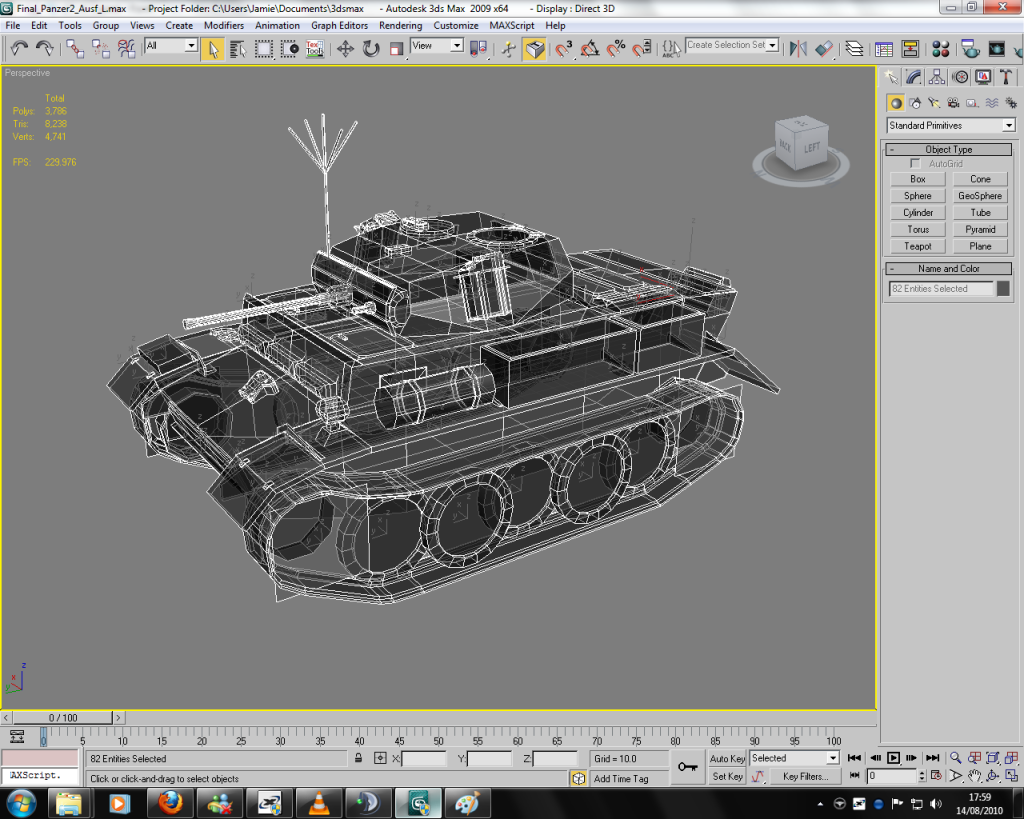The image size is (1024, 819).
Task: Collapse the Object Type rollout
Action: point(891,150)
